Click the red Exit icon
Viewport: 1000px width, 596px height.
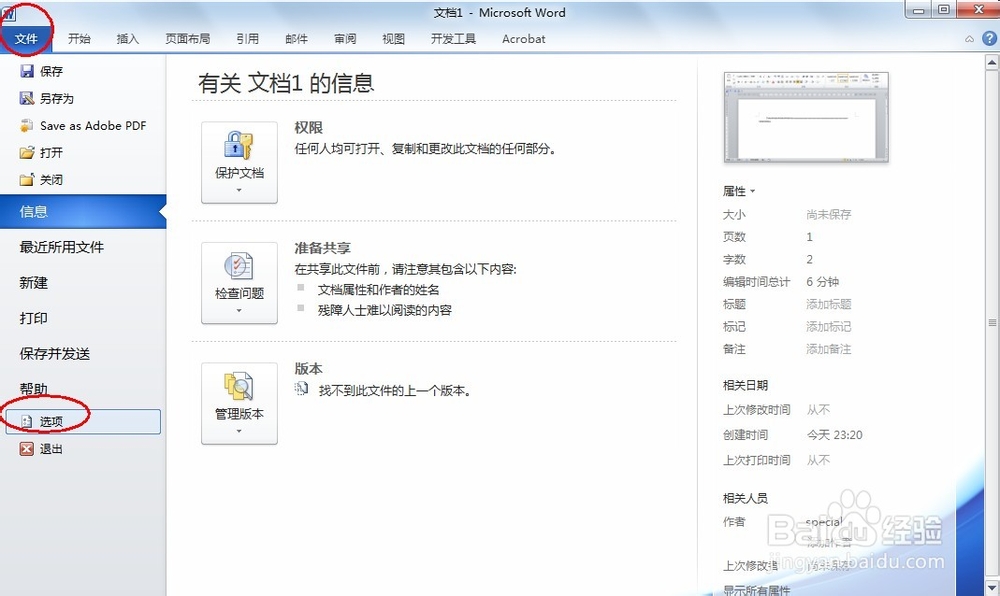click(x=27, y=449)
